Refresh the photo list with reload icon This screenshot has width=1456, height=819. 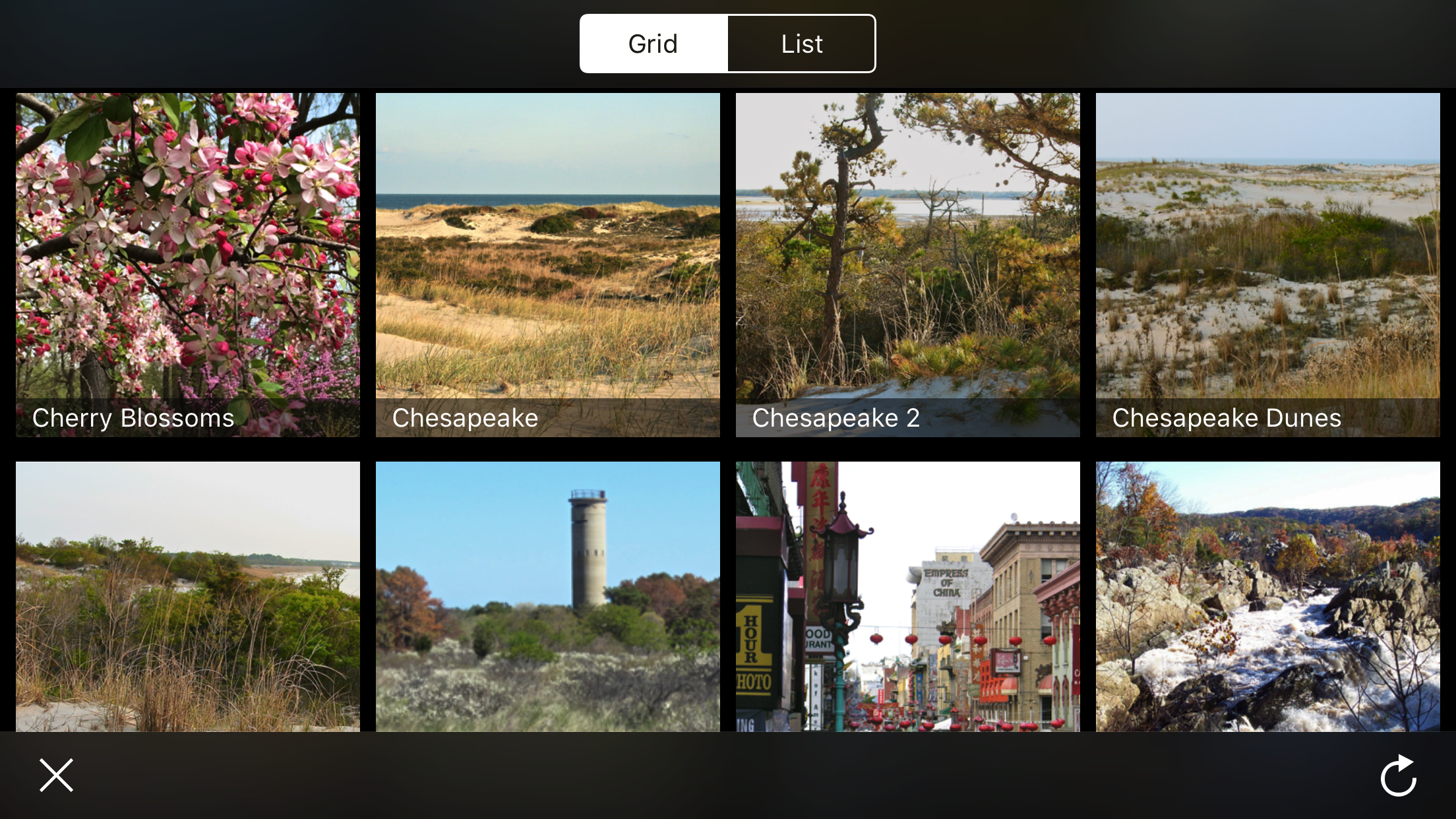tap(1399, 775)
